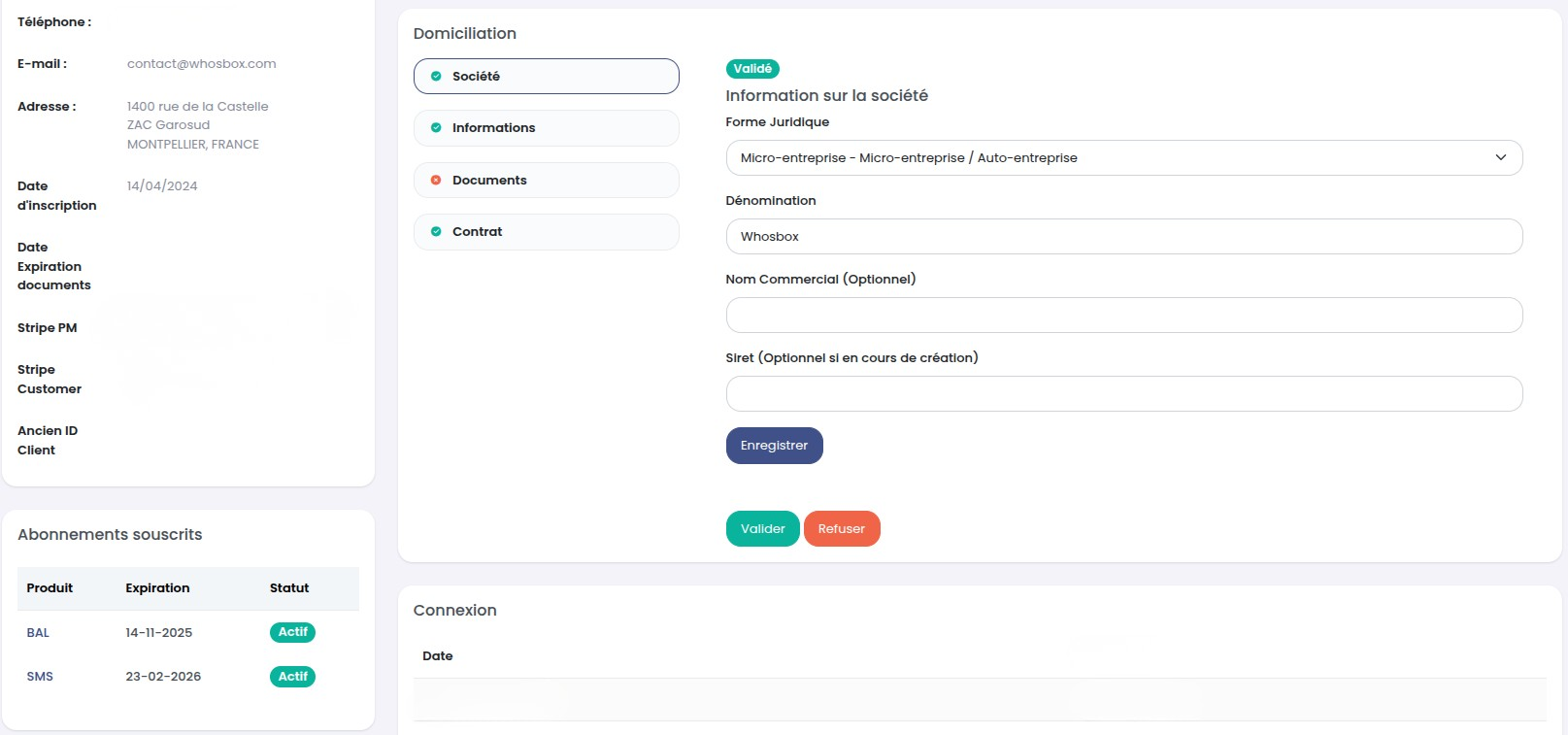Screen dimensions: 1568x735
Task: Click the orange Refuser button
Action: tap(841, 529)
